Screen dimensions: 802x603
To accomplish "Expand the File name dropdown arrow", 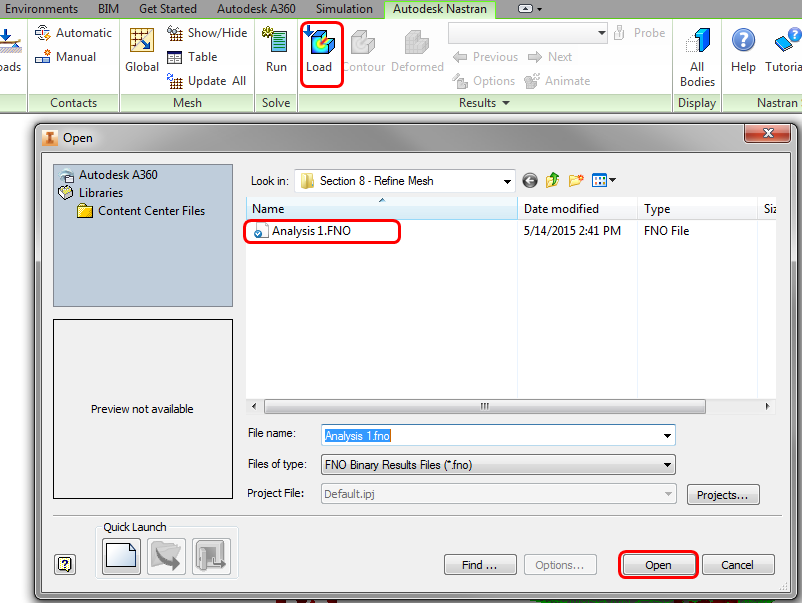I will coord(667,436).
